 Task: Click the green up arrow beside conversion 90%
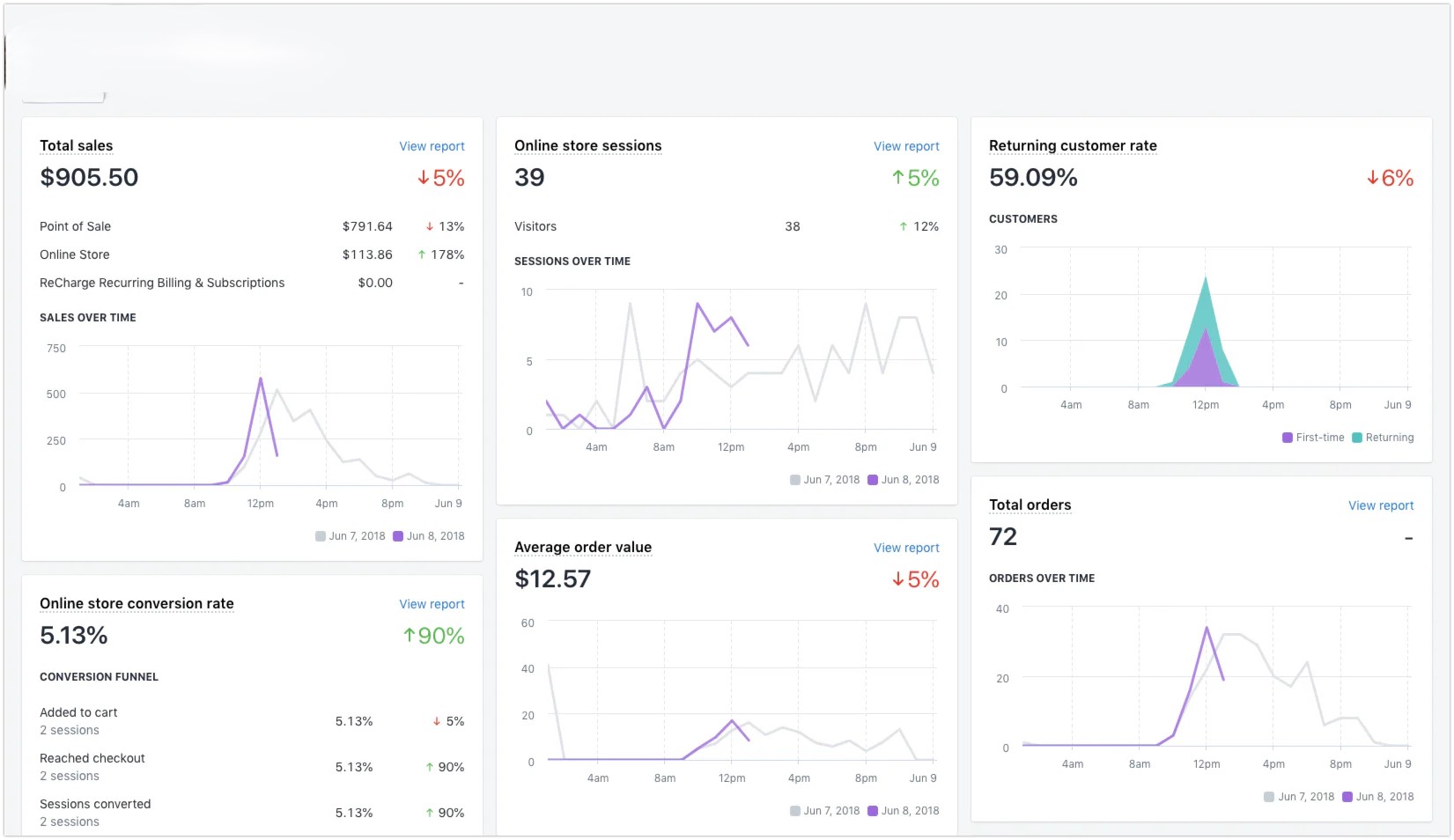pyautogui.click(x=409, y=636)
